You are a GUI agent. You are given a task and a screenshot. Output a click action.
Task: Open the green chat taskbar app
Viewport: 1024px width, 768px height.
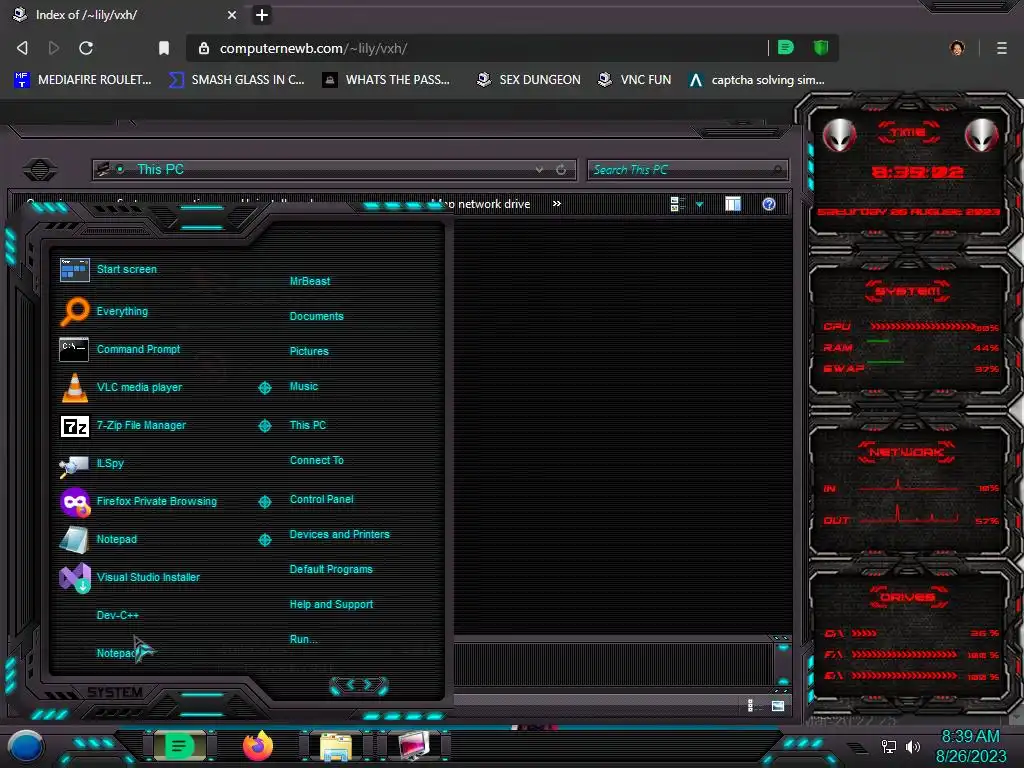click(x=179, y=746)
